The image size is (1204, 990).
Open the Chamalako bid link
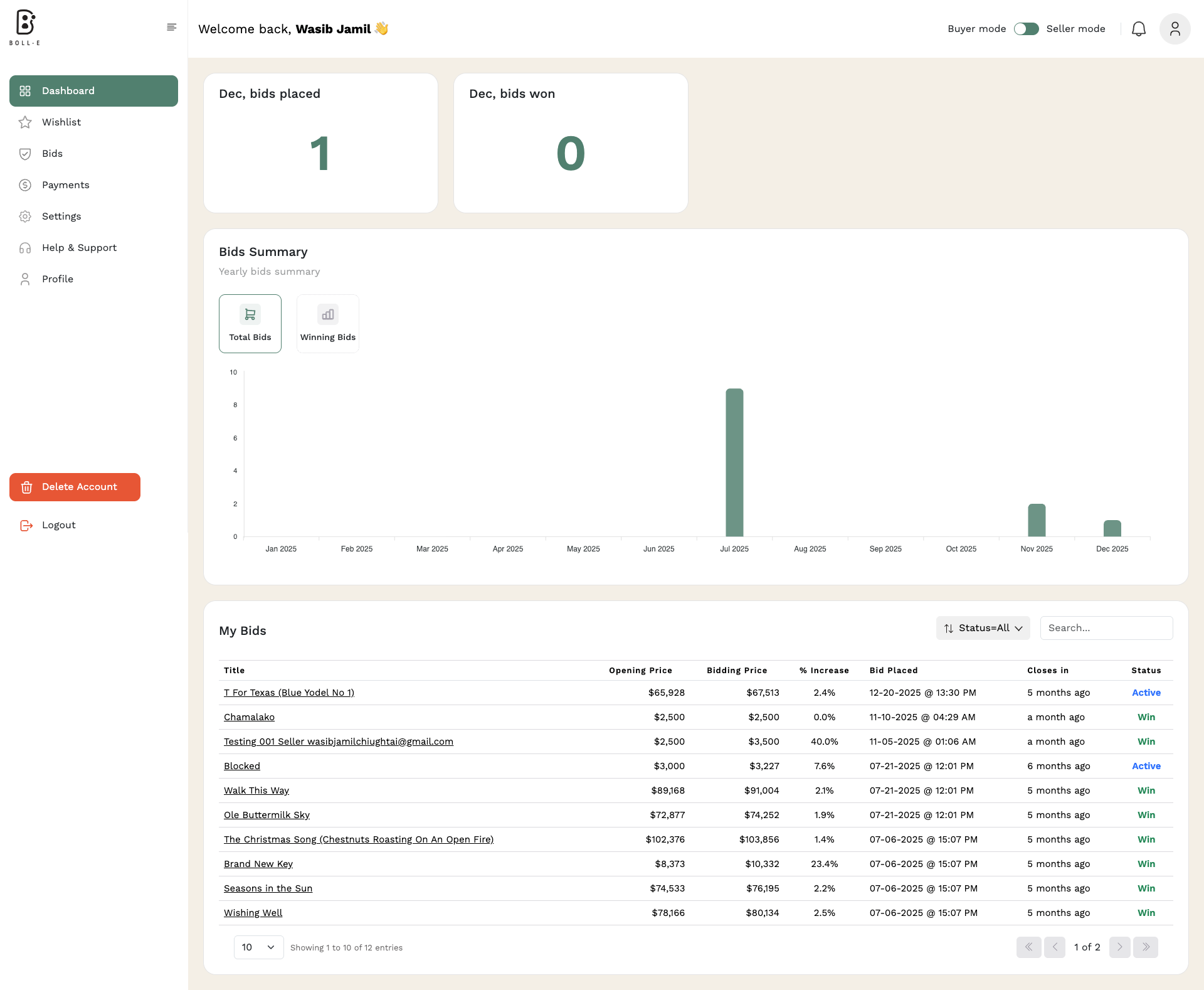coord(249,717)
